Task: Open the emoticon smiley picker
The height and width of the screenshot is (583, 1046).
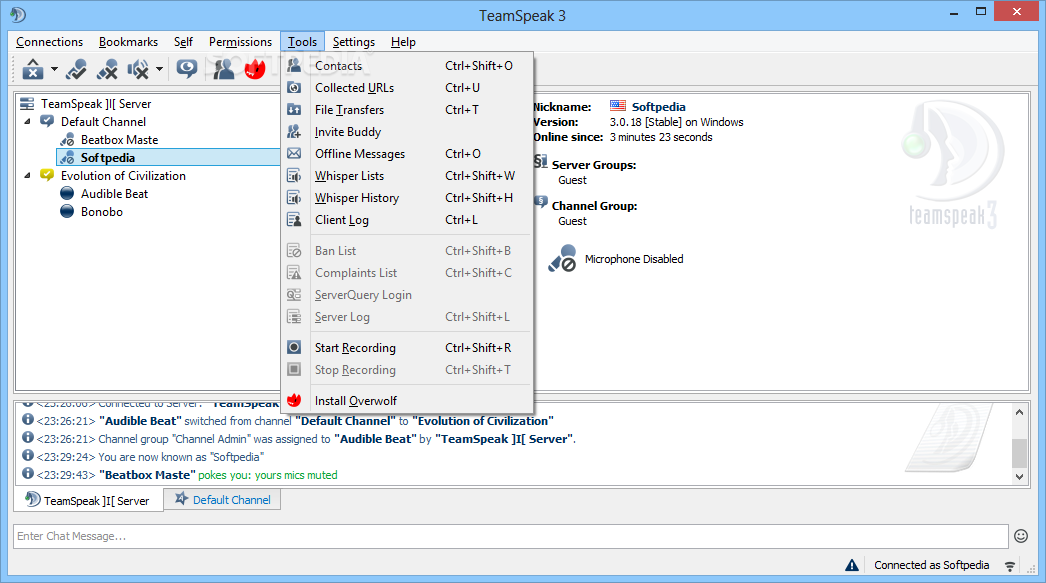Action: (x=1021, y=536)
